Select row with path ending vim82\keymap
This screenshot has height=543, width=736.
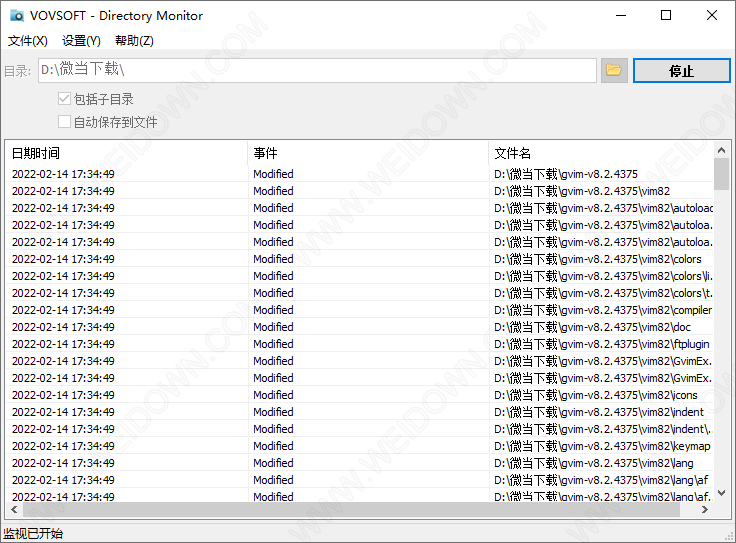[x=360, y=446]
